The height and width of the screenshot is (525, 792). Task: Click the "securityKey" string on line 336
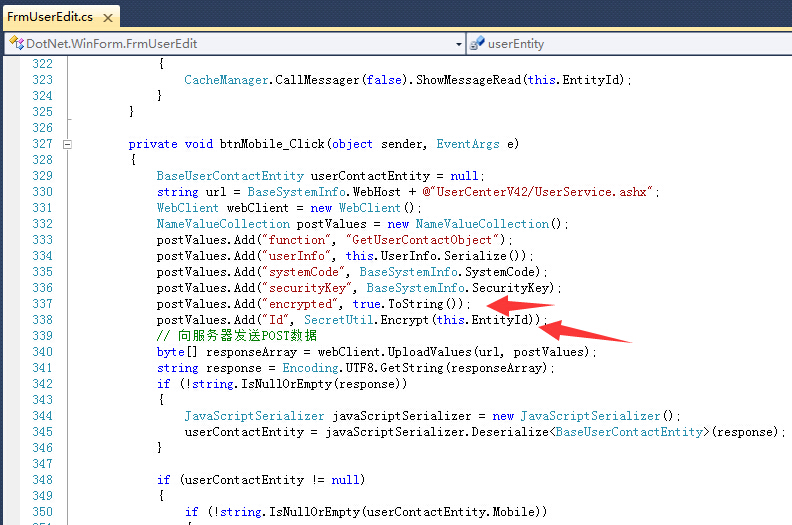click(307, 288)
